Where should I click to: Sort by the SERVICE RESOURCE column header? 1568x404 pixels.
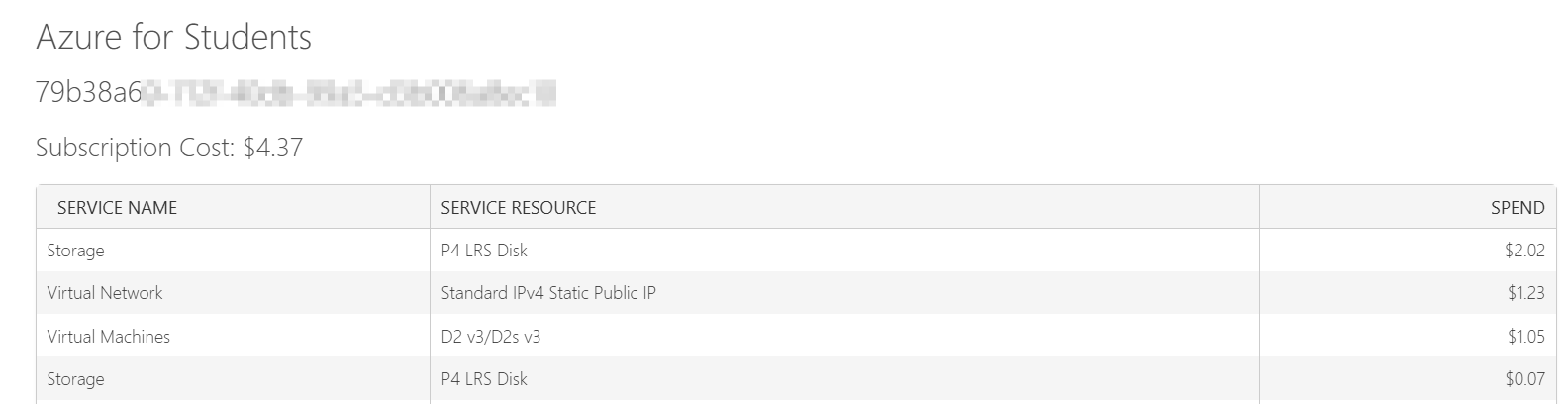518,208
